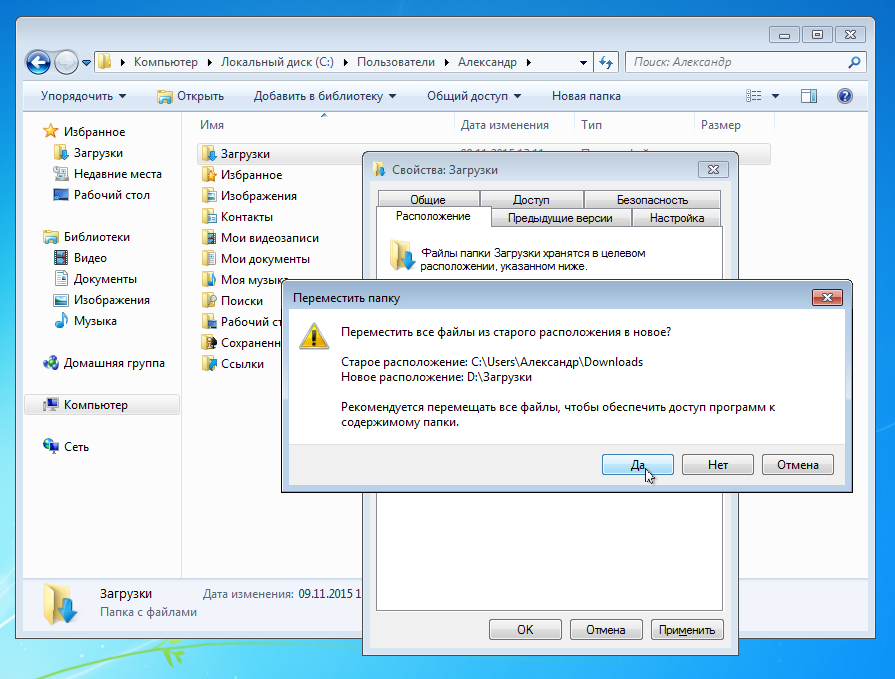Click the 'Сеть' network icon in sidebar
Image resolution: width=895 pixels, height=679 pixels.
pyautogui.click(x=51, y=446)
